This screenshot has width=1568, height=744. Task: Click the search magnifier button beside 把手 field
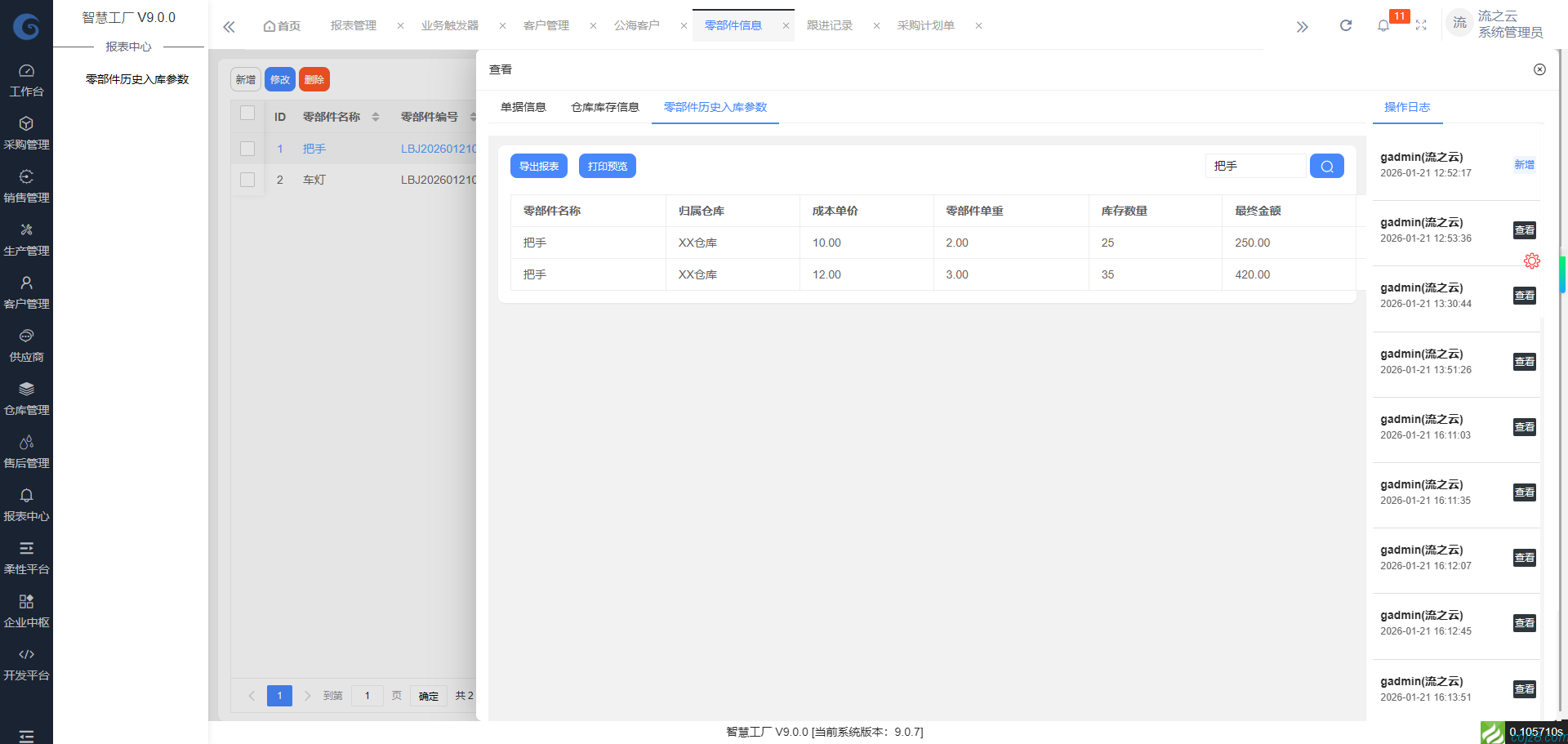(1326, 166)
